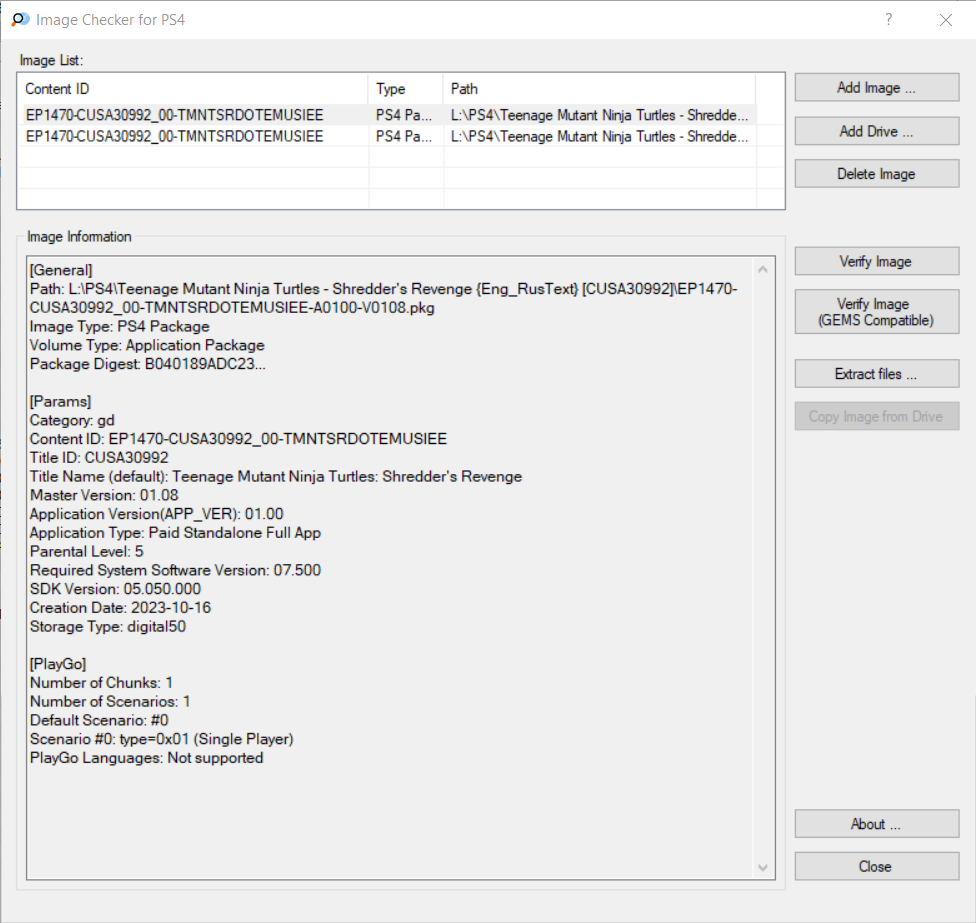Show the About dialog
This screenshot has width=976, height=923.
tap(876, 824)
